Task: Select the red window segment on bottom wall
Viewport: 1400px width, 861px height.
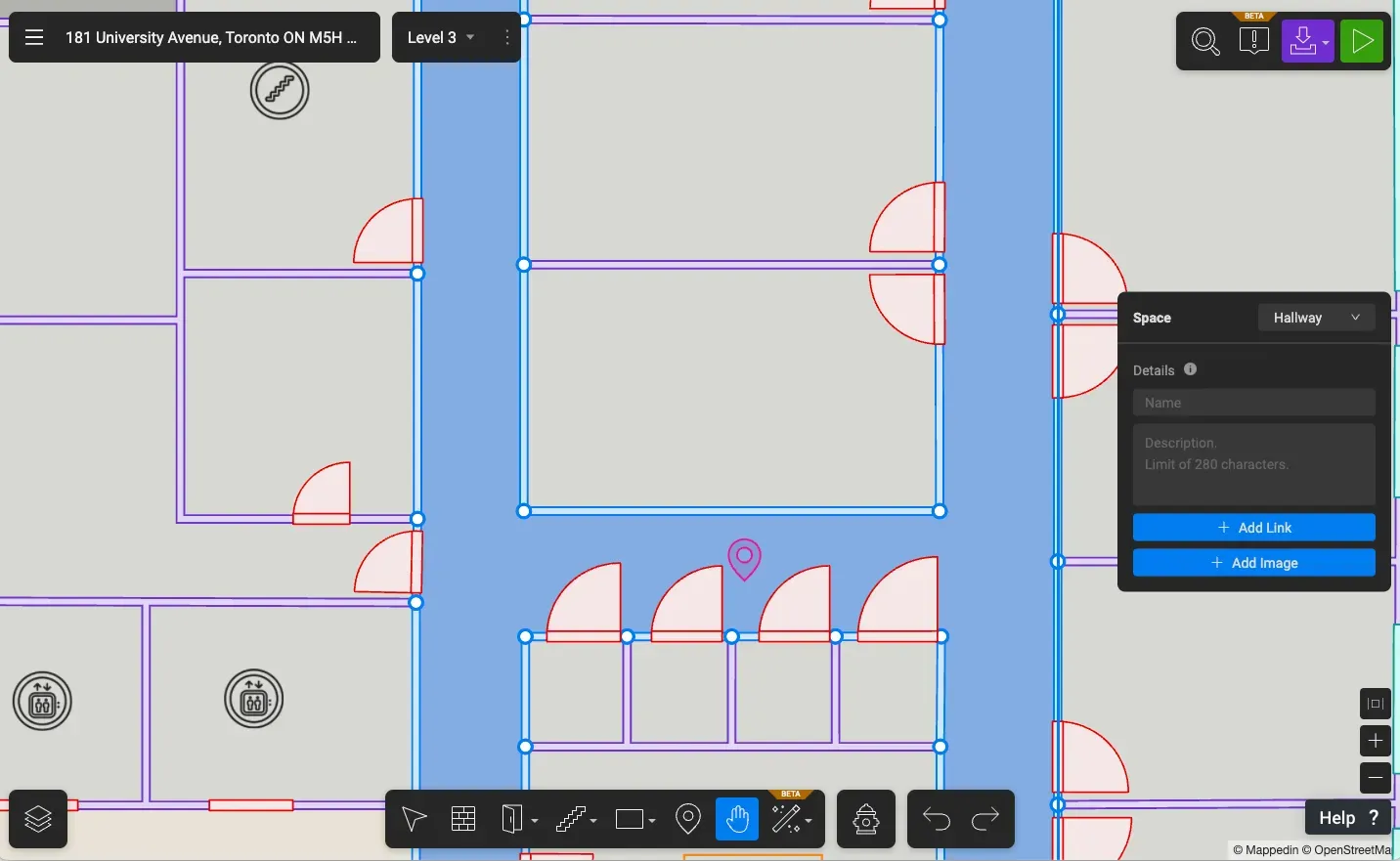Action: [251, 805]
